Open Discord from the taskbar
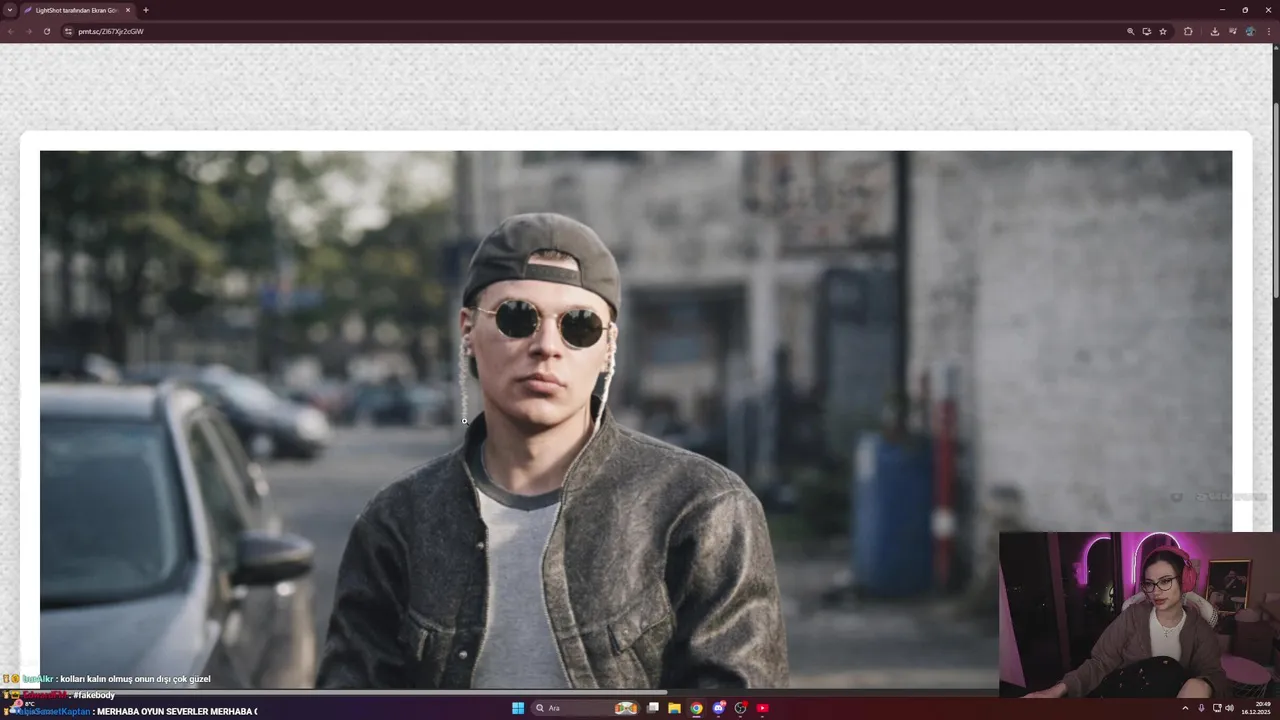The image size is (1280, 720). pos(718,708)
